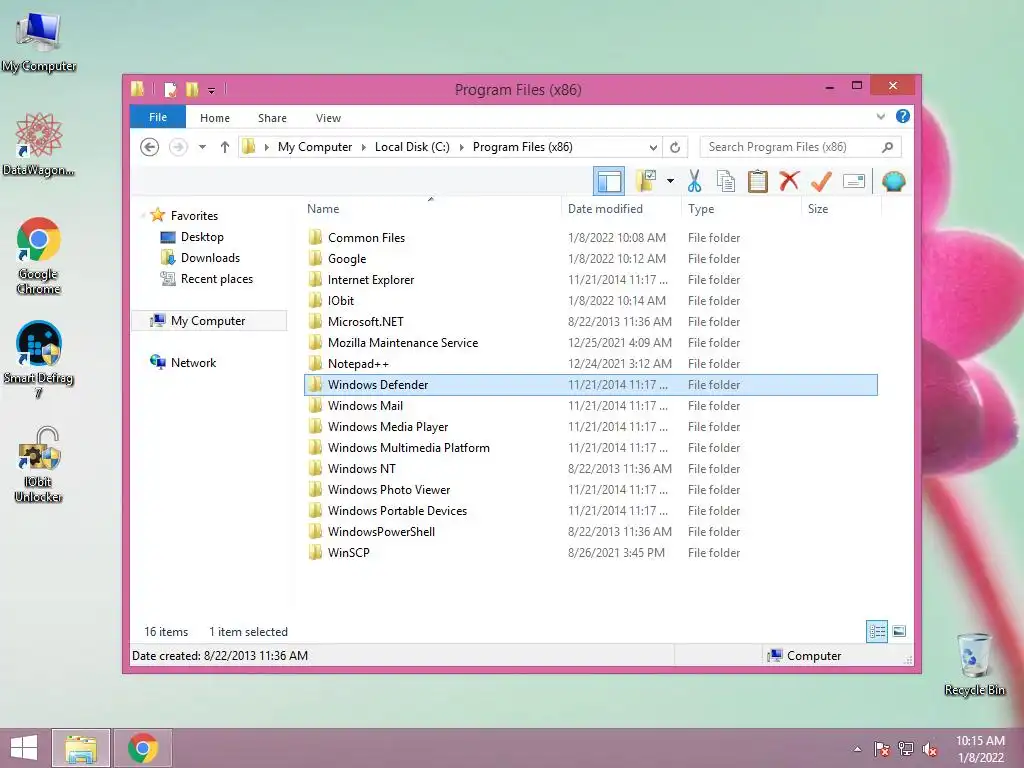This screenshot has width=1024, height=768.
Task: Open the IObit Unlocker desktop shortcut
Action: 39,464
